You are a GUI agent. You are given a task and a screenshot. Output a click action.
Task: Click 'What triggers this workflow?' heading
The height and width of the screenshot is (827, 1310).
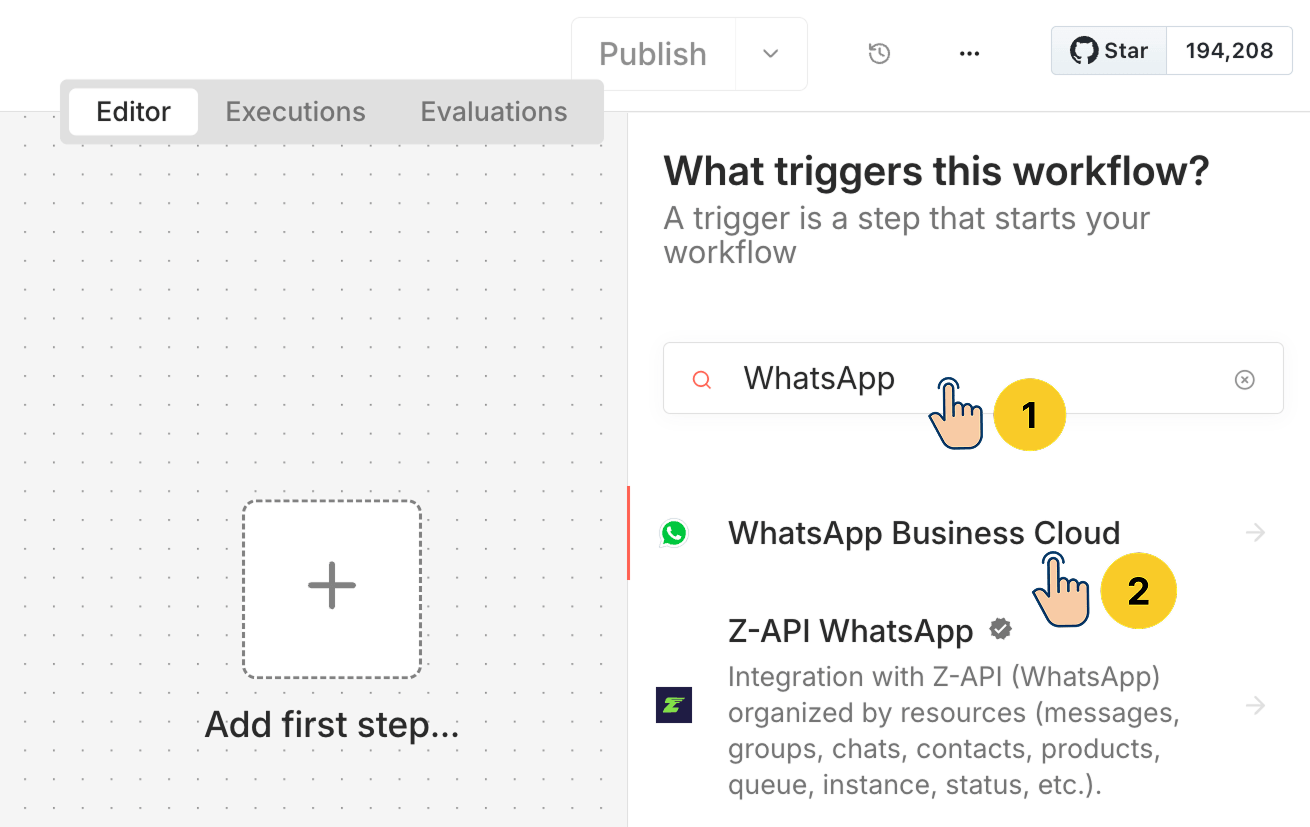pos(936,172)
